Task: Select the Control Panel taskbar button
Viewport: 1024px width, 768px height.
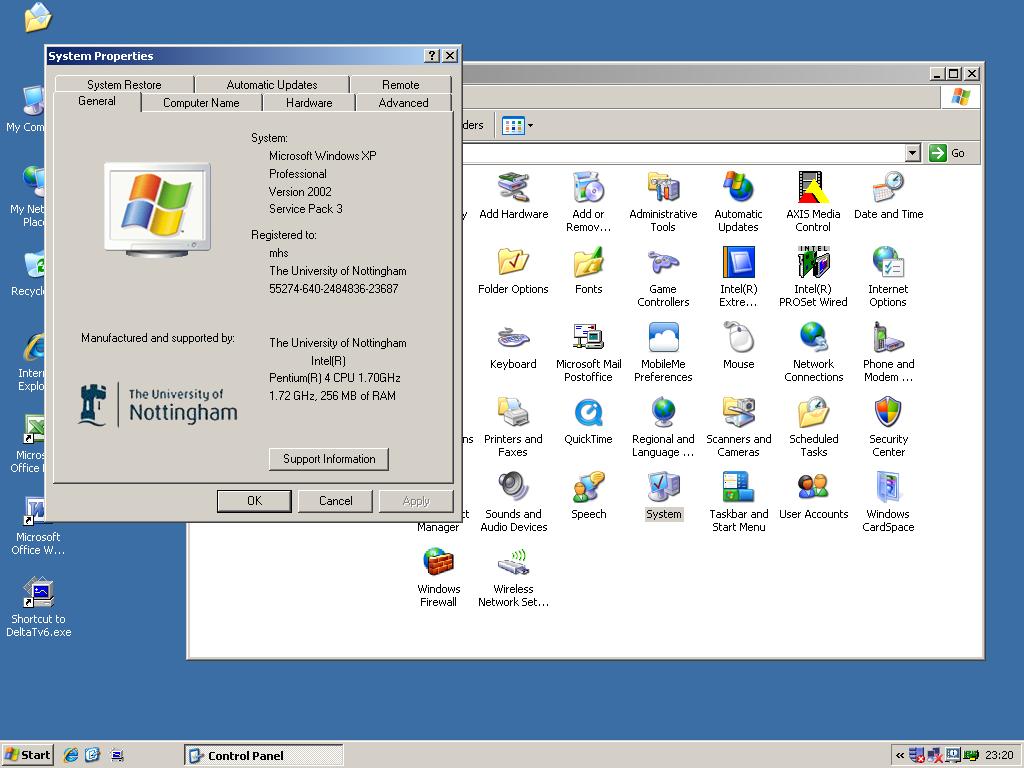Action: (x=264, y=756)
